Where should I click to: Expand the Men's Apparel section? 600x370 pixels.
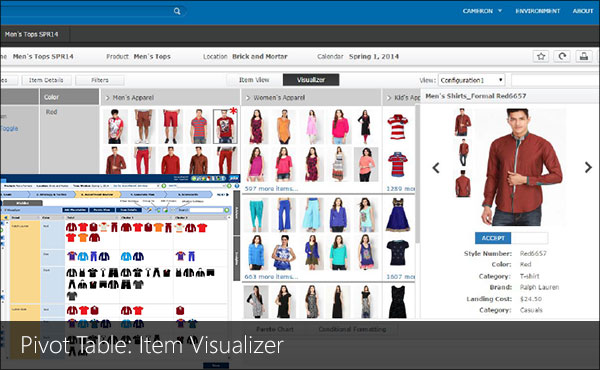(129, 98)
